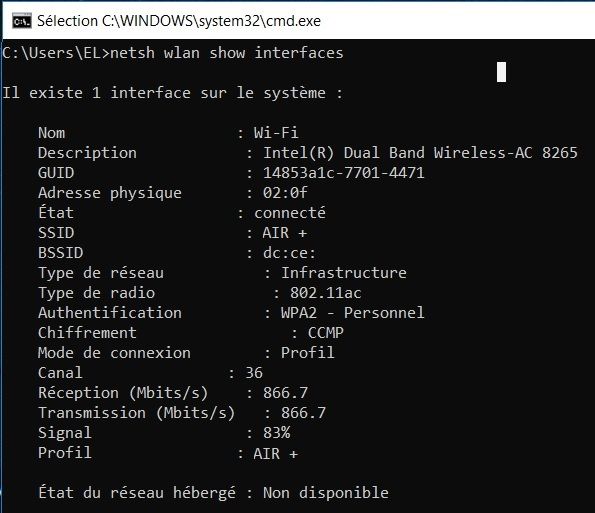Click the État value 'connecté'
Image resolution: width=595 pixels, height=513 pixels.
click(290, 212)
